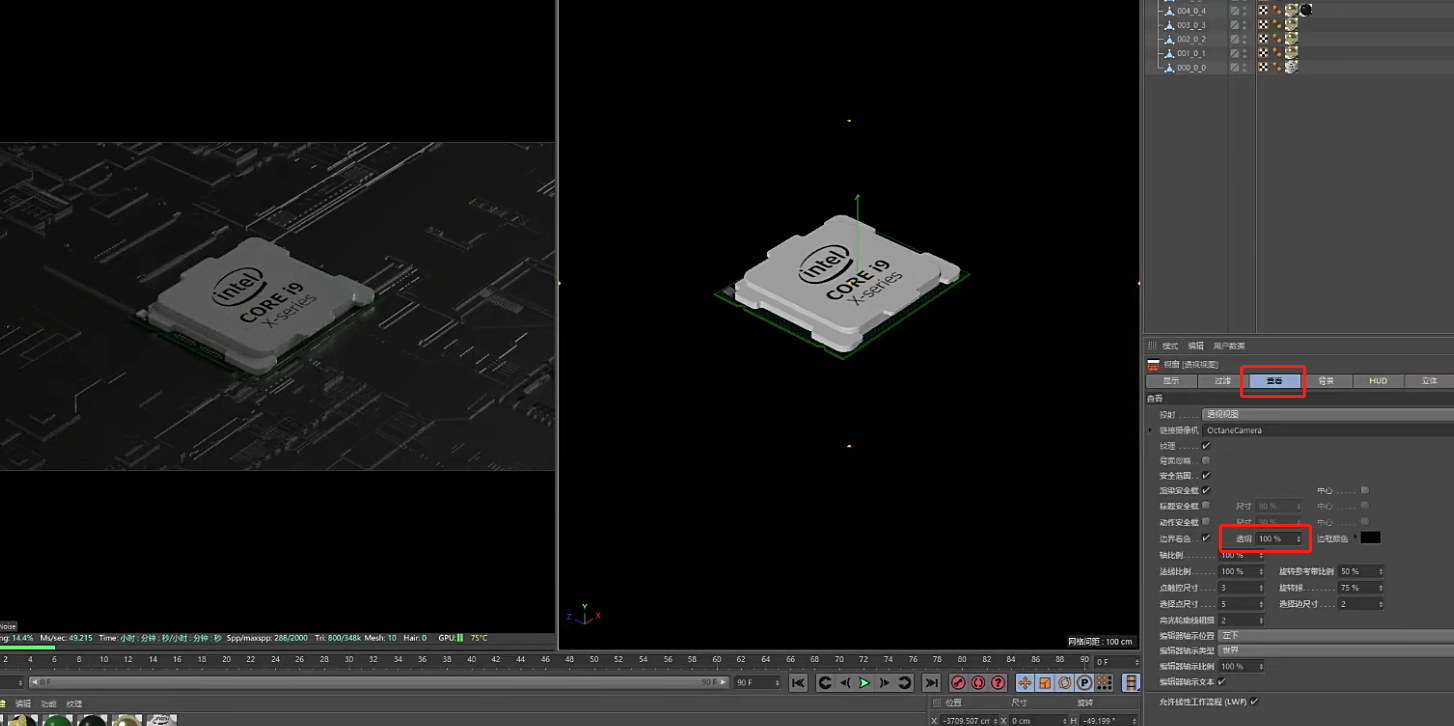Open the black border color swatch
Image resolution: width=1454 pixels, height=726 pixels.
[x=1370, y=538]
